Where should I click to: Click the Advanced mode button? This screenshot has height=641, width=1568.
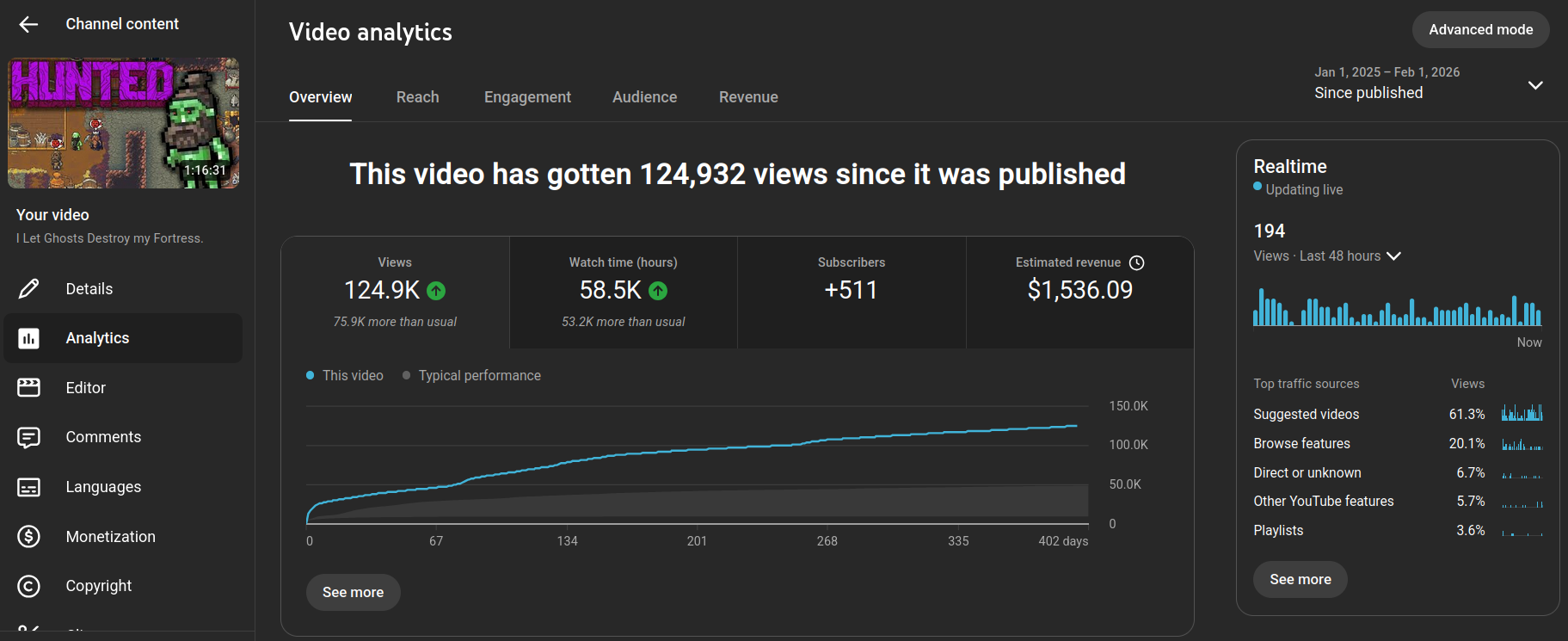1480,29
